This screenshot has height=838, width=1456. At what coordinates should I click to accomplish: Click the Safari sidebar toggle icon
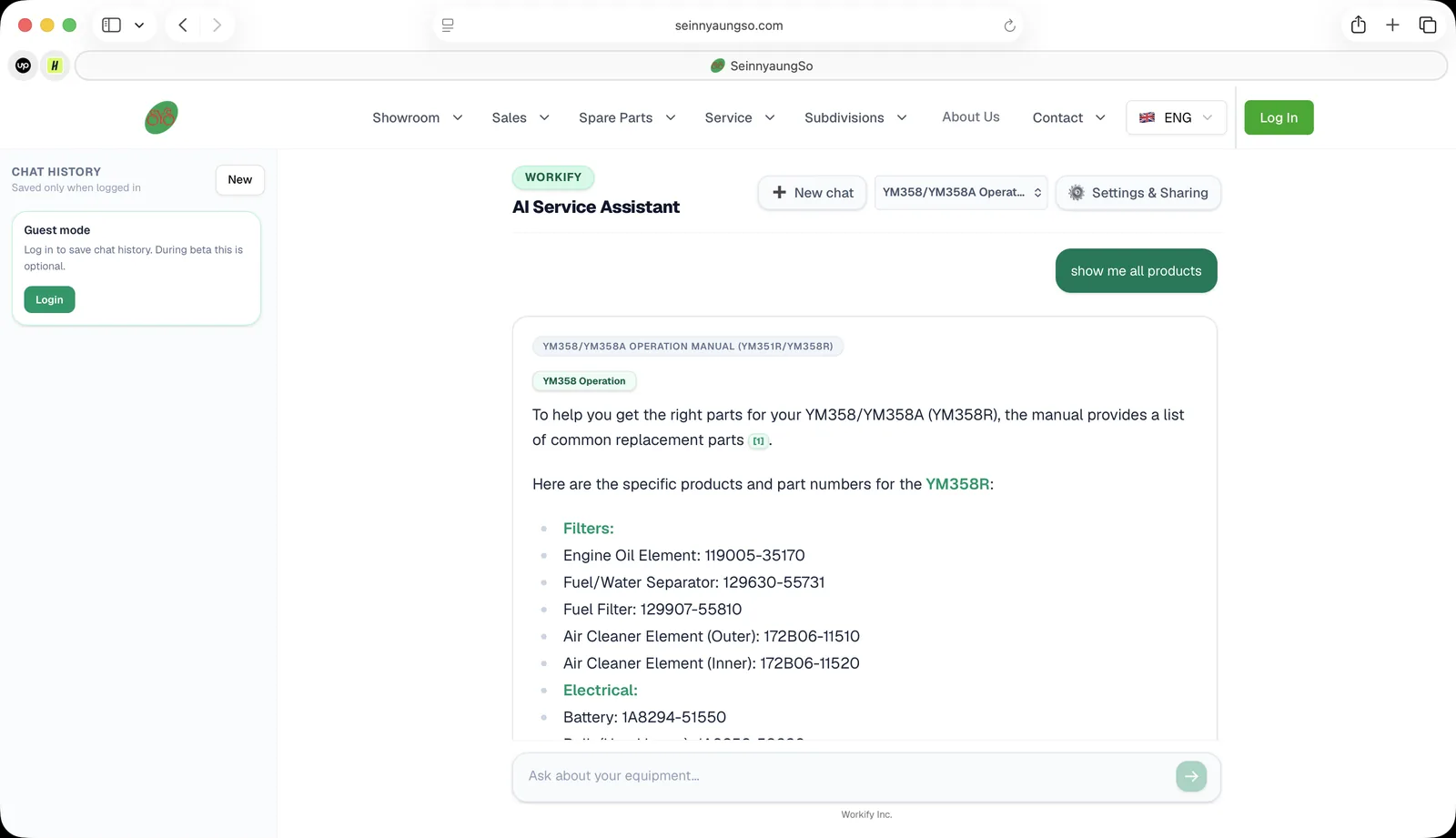click(x=111, y=25)
